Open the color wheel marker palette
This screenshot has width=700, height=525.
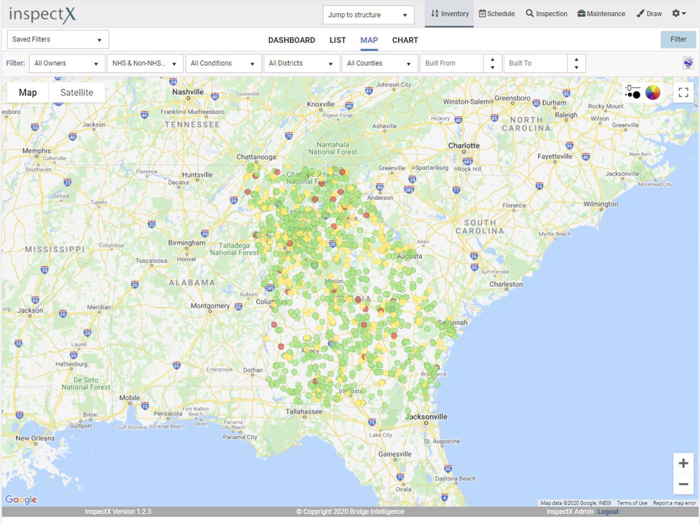(653, 92)
